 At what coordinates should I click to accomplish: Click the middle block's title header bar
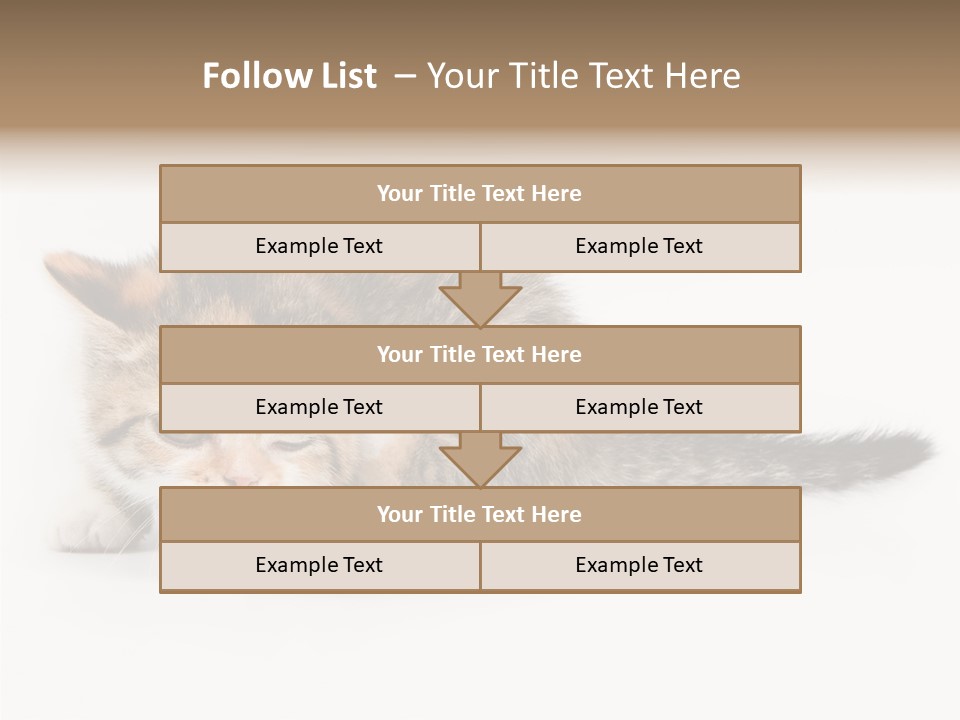click(480, 354)
